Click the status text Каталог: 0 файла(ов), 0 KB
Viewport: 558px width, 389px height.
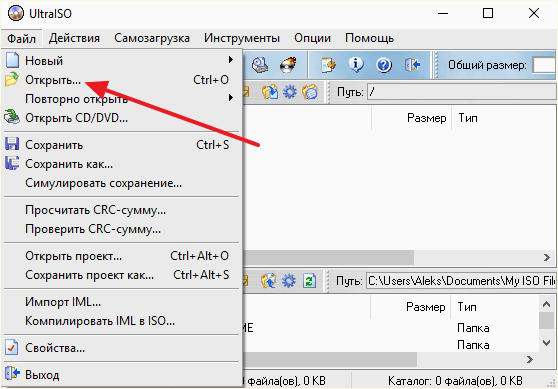coord(455,381)
